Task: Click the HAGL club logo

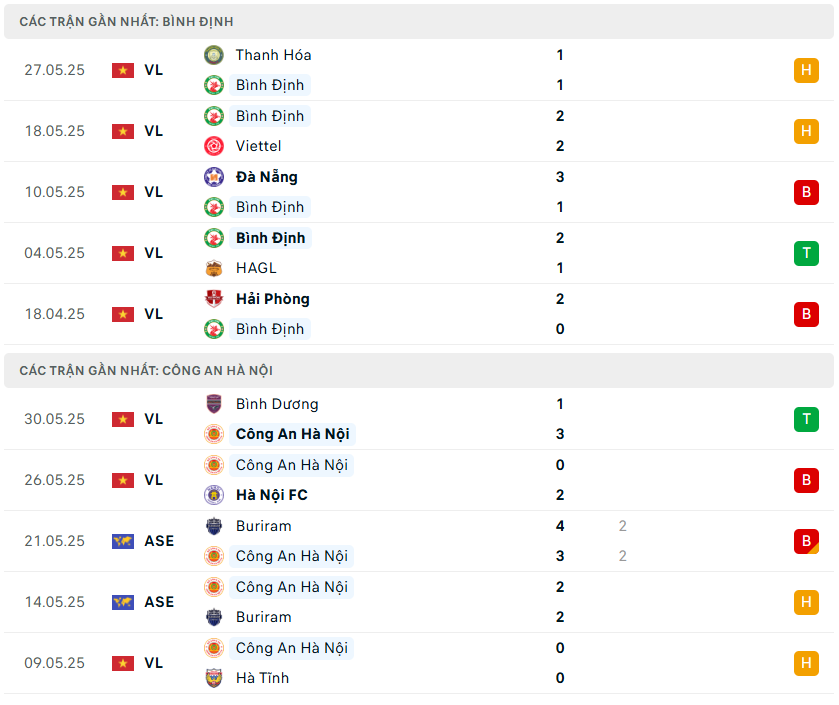Action: tap(214, 268)
